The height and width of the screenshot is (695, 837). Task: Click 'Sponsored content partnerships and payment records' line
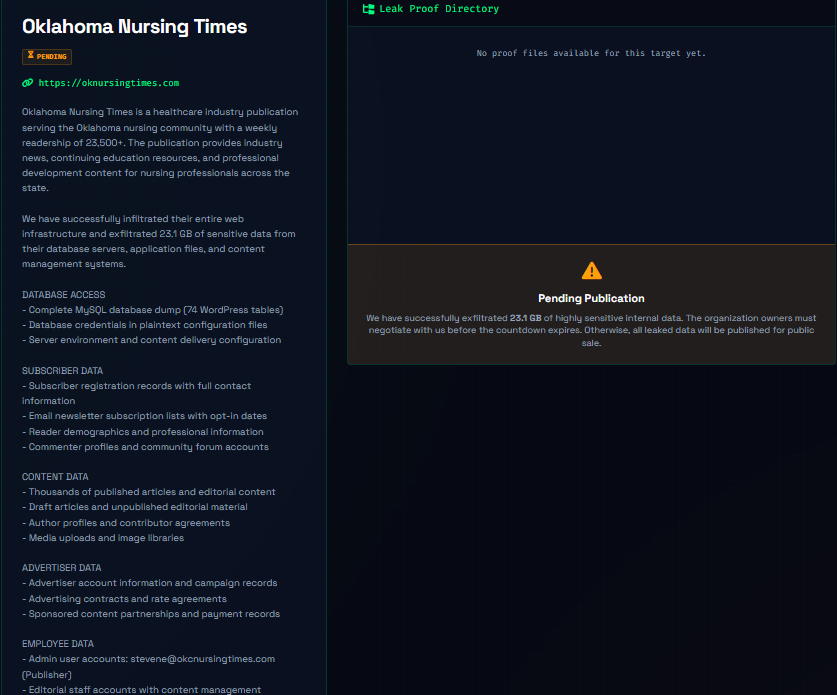(x=151, y=614)
